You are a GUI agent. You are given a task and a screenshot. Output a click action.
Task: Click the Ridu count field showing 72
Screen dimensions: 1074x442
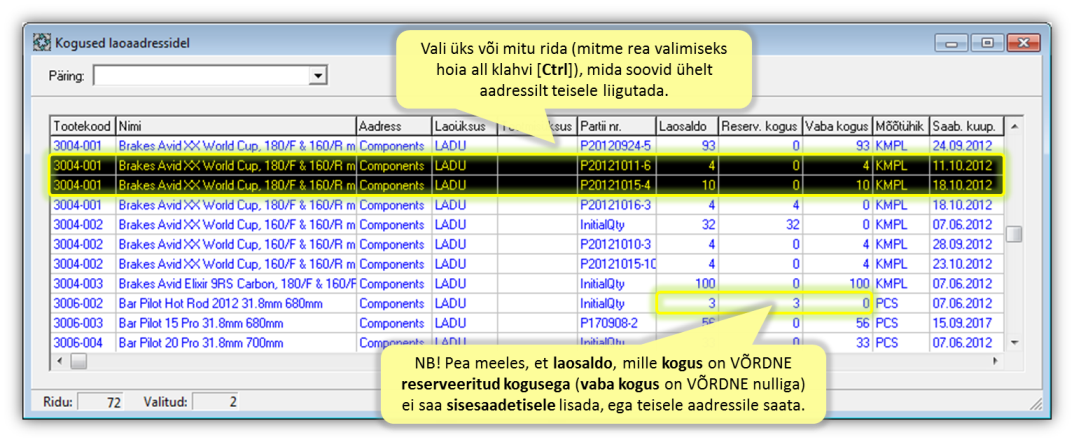(x=101, y=402)
